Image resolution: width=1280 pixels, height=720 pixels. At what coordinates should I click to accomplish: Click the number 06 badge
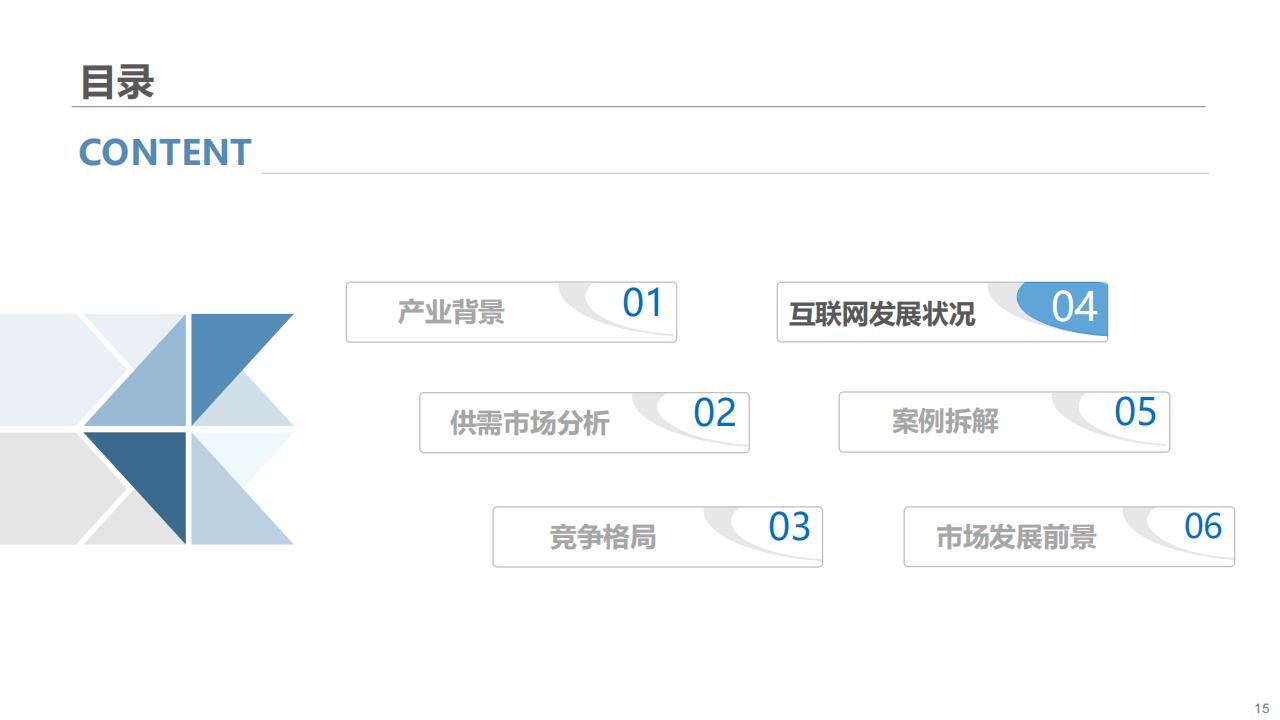coord(1203,526)
